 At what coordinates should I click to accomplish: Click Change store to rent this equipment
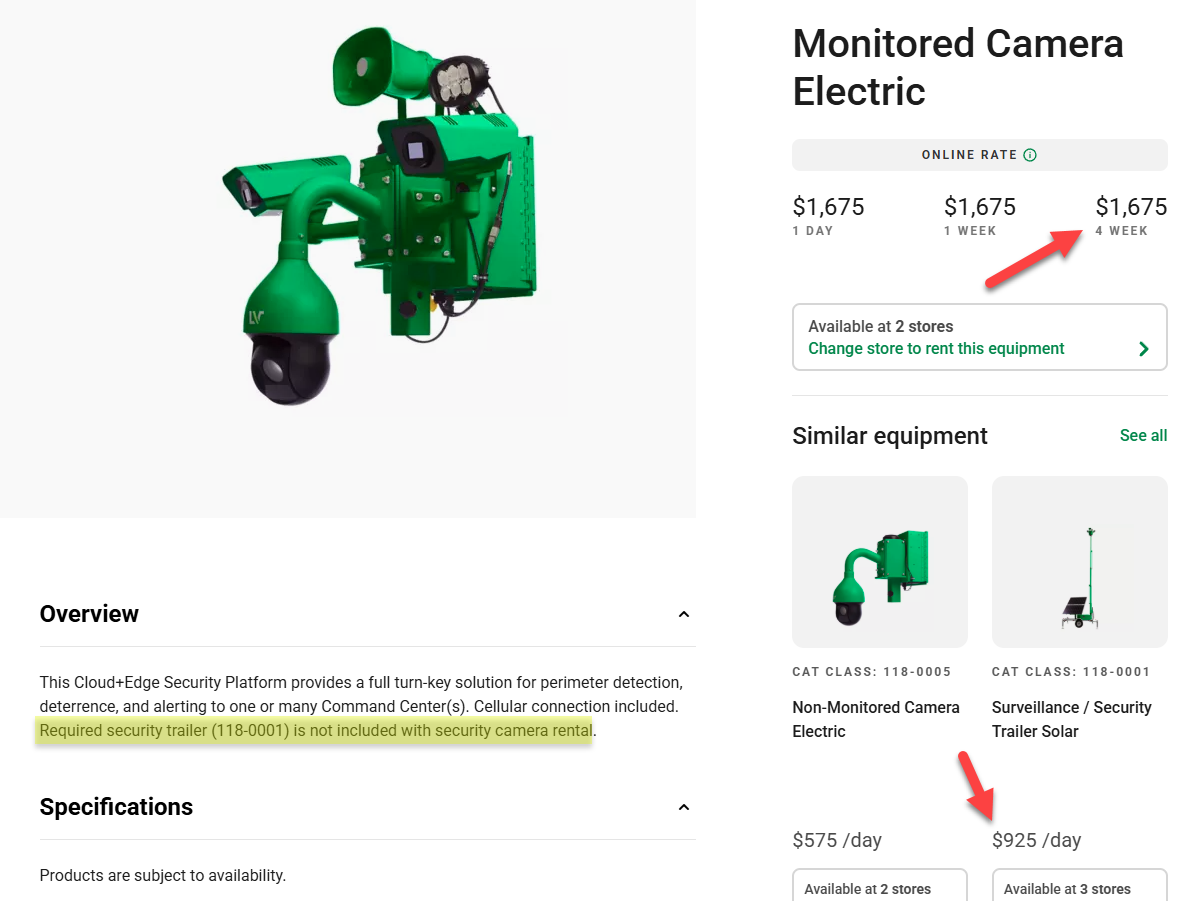coord(936,349)
